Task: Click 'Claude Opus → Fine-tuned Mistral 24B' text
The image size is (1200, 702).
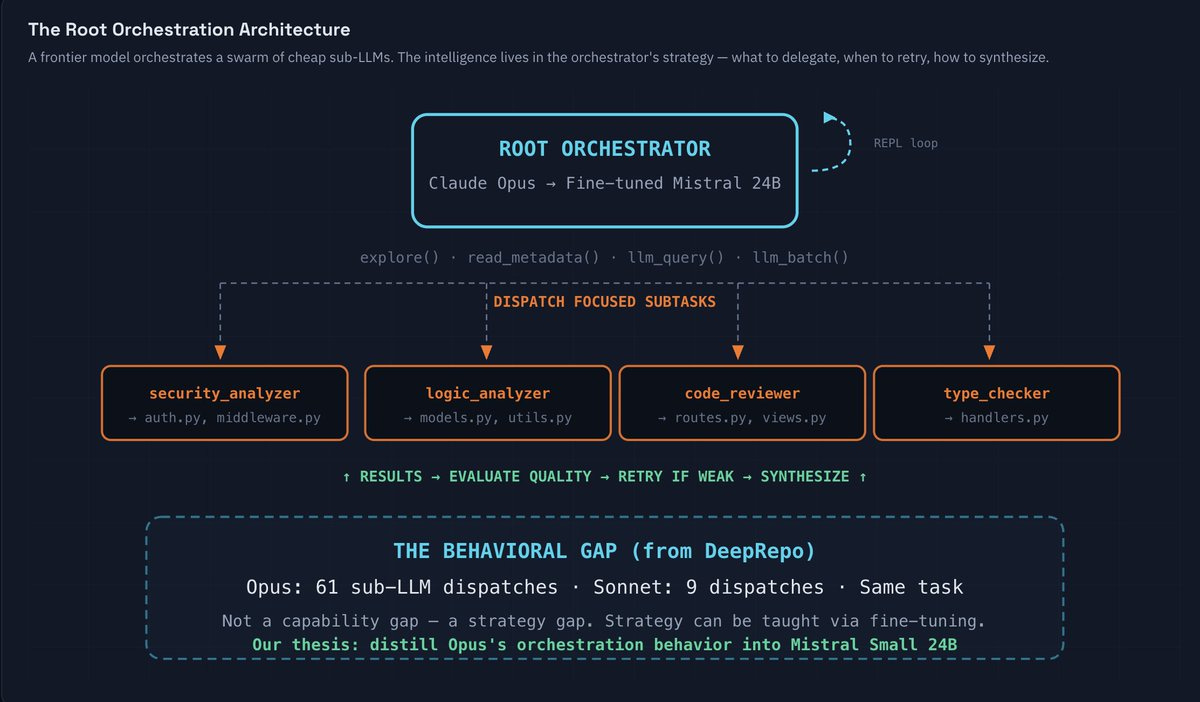Action: [x=605, y=183]
